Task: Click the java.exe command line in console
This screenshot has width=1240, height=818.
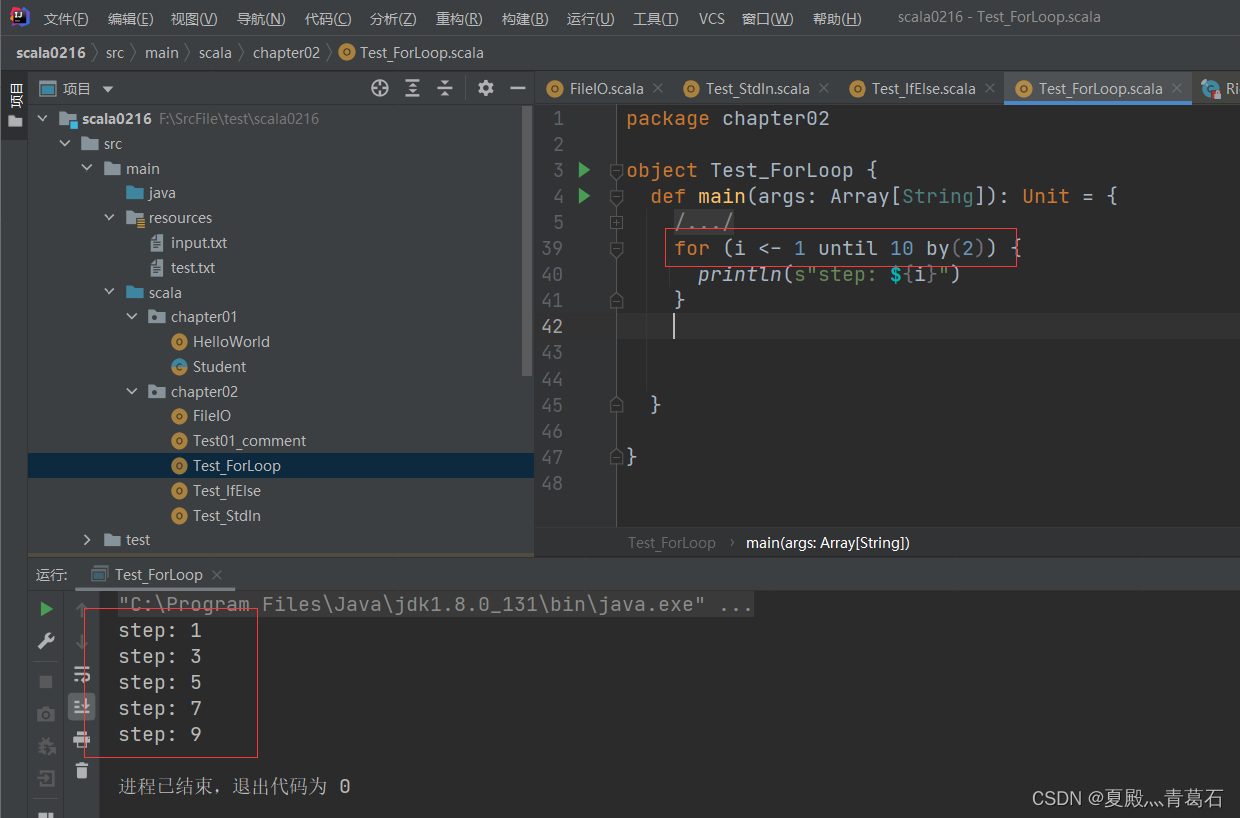Action: coord(435,604)
